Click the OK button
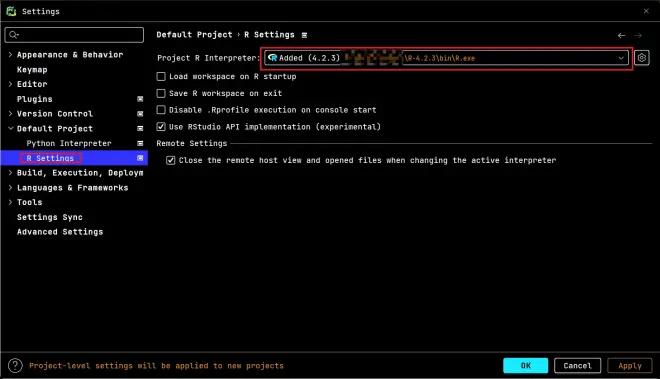 526,366
